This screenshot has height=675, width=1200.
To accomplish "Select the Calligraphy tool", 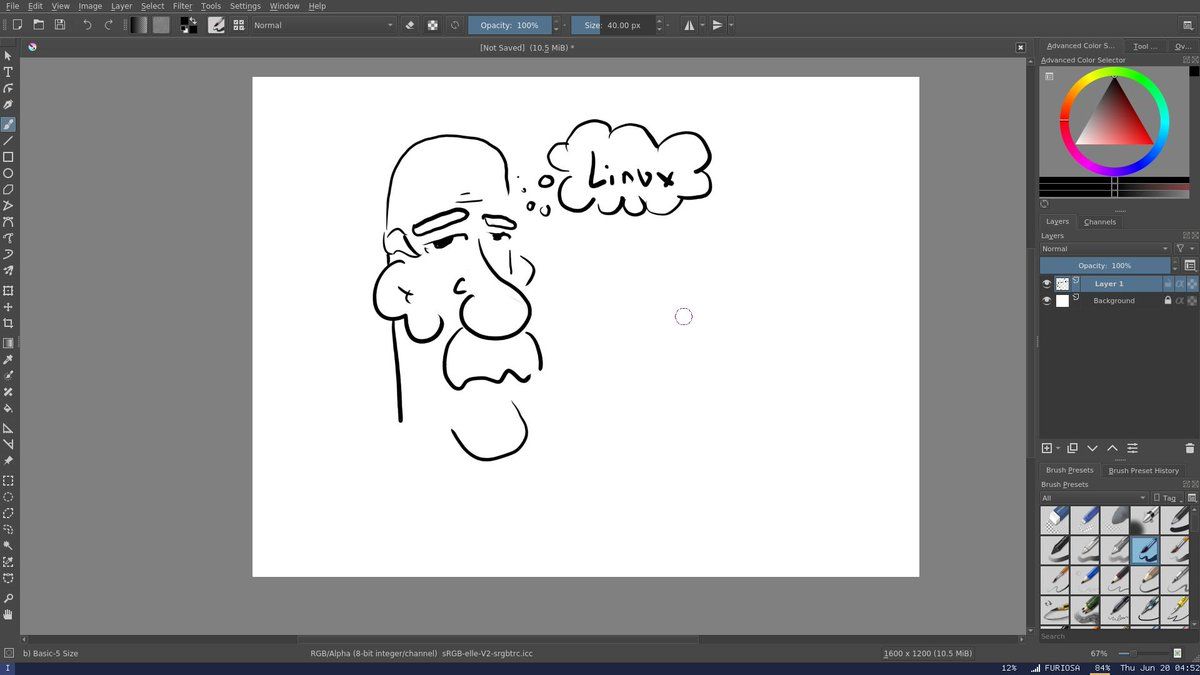I will tap(8, 105).
